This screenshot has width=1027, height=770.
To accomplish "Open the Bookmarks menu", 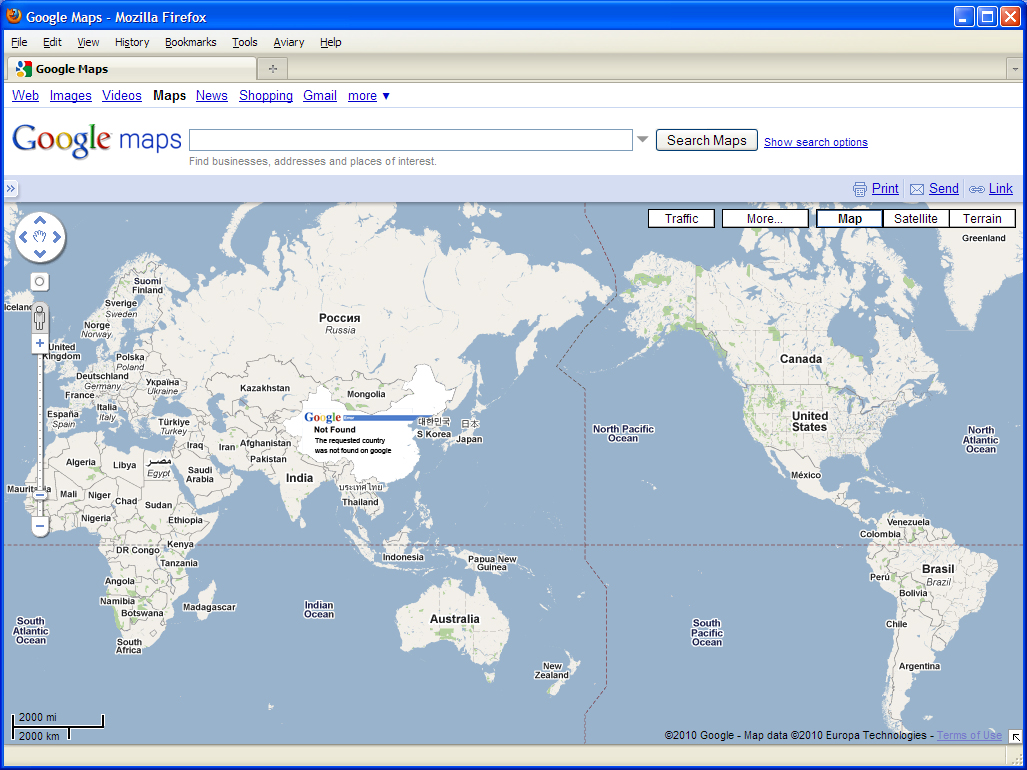I will click(191, 42).
